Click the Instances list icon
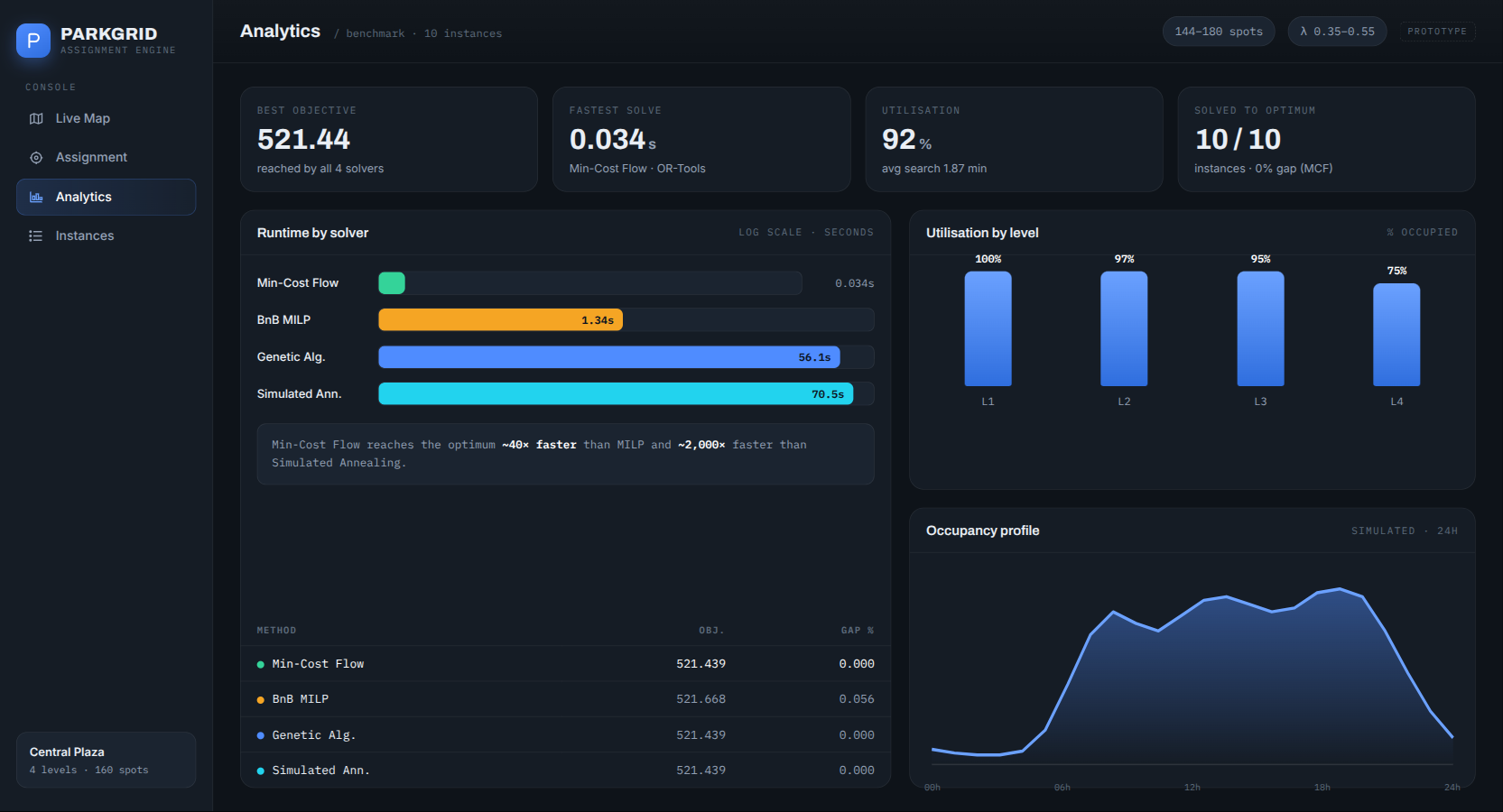This screenshot has width=1503, height=812. tap(36, 235)
